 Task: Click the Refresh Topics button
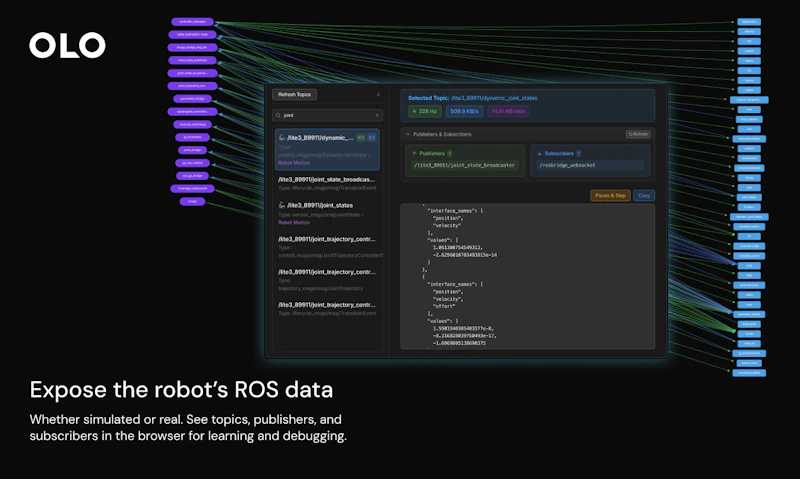pyautogui.click(x=294, y=94)
